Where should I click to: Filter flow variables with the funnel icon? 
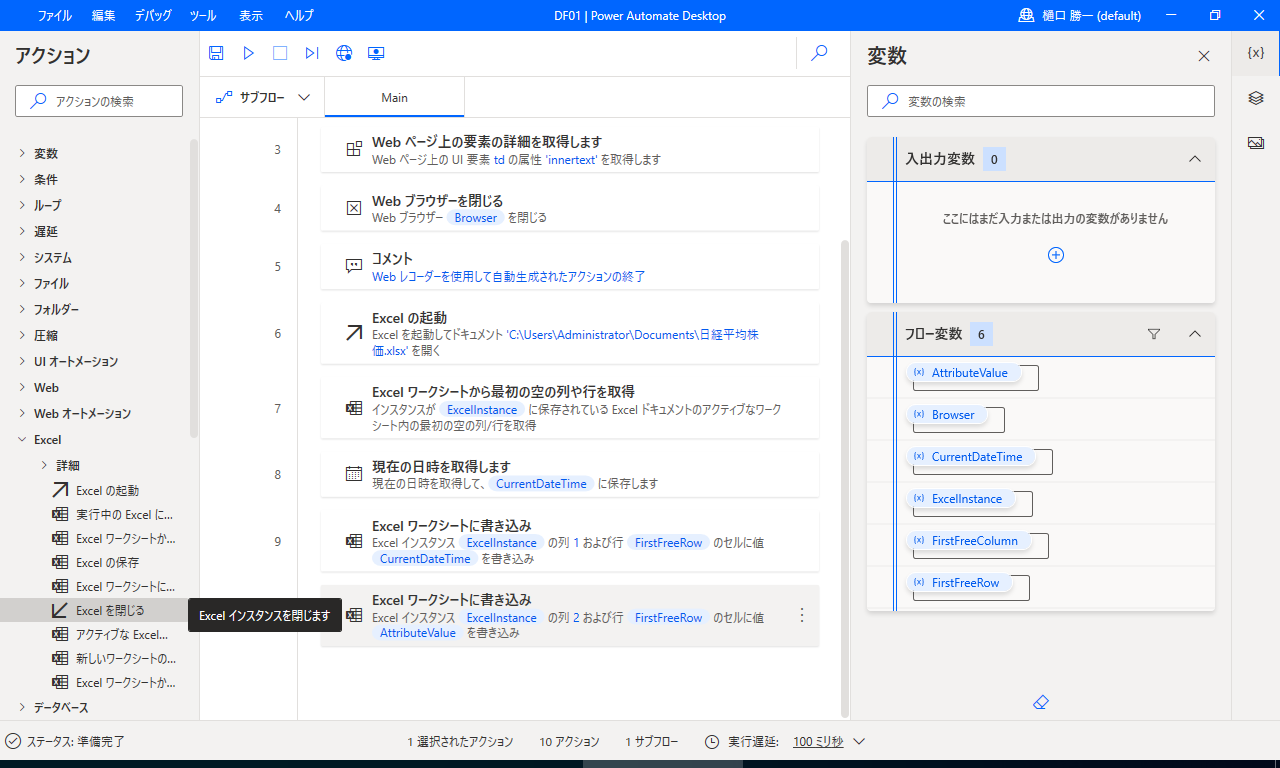1154,334
